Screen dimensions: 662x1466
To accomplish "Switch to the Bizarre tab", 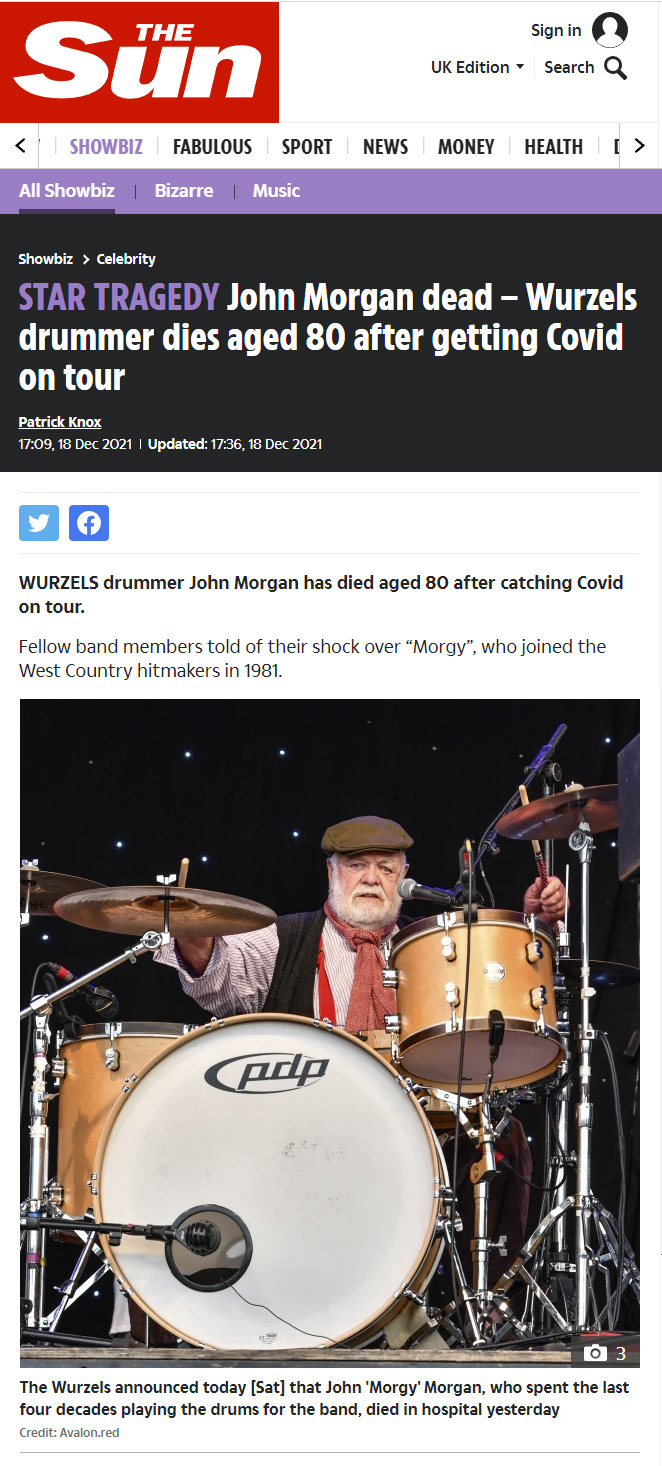I will pyautogui.click(x=184, y=191).
